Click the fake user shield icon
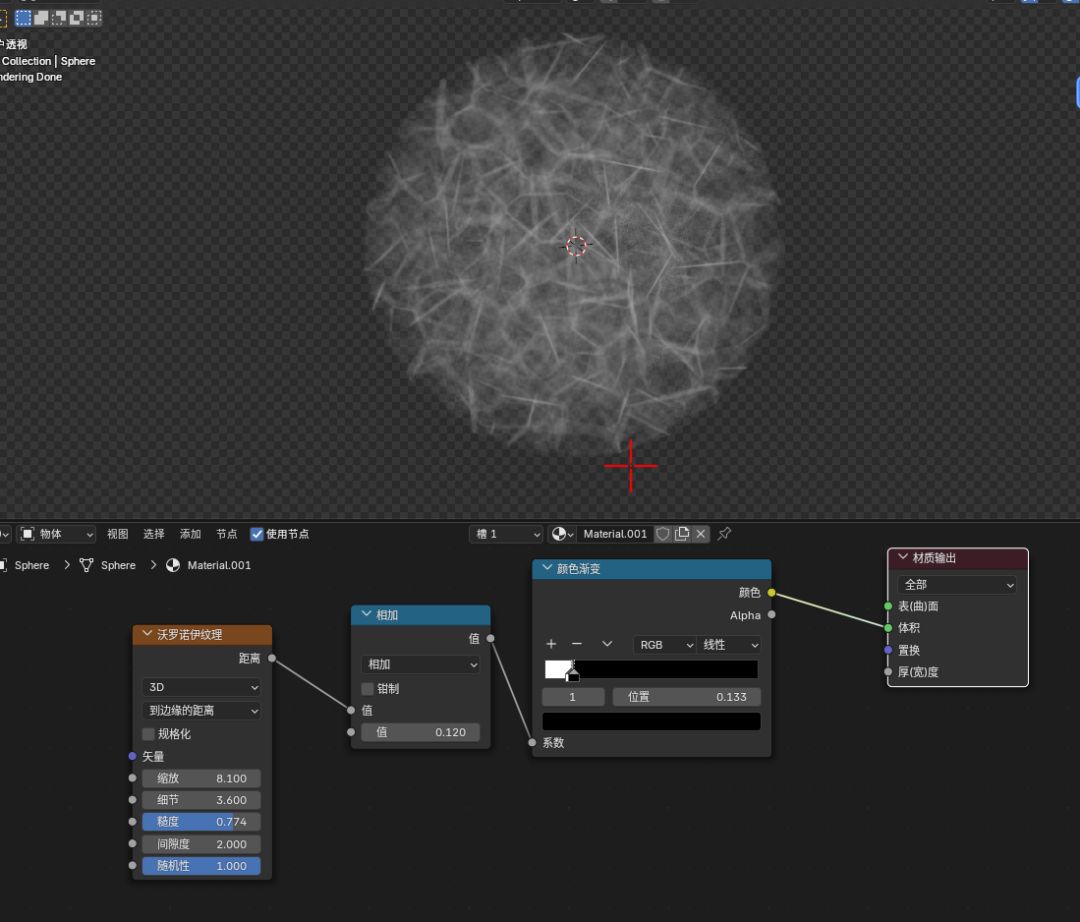The image size is (1080, 922). point(662,534)
